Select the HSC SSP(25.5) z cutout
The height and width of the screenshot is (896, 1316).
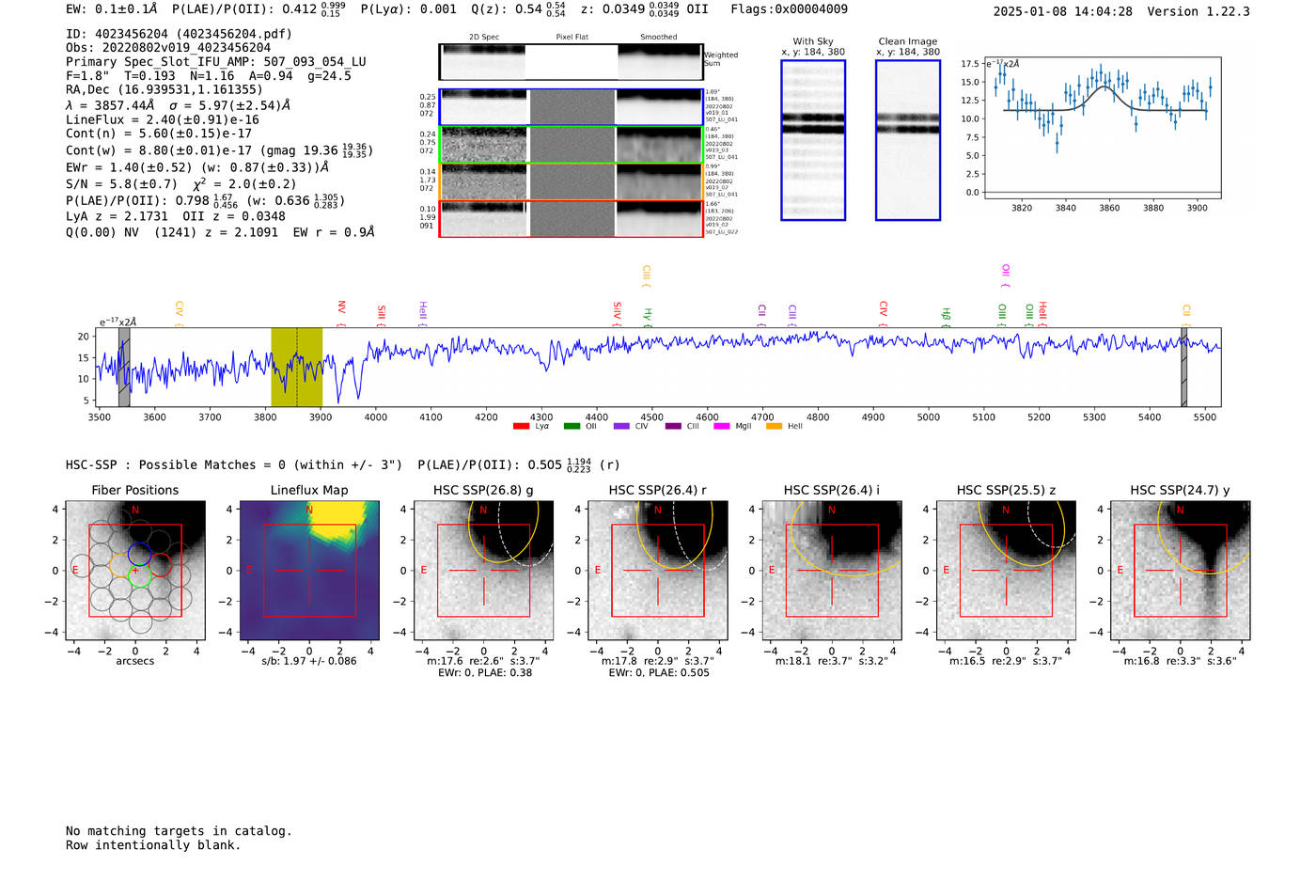click(x=1006, y=571)
